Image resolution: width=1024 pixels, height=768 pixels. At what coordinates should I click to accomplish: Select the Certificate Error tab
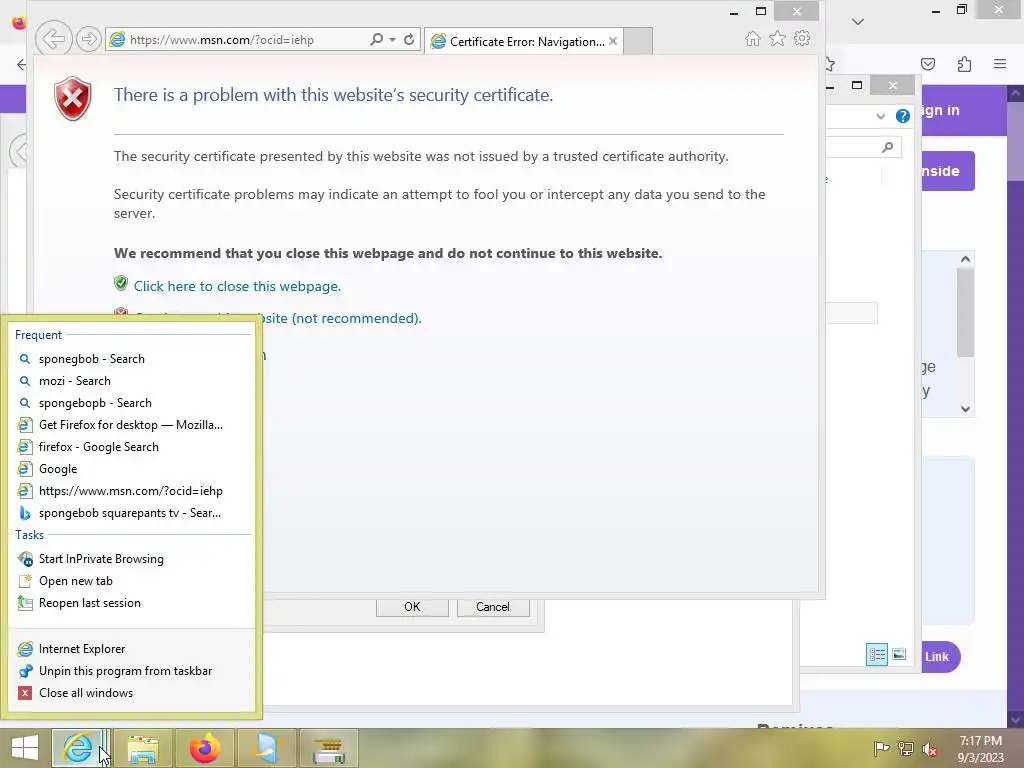(522, 41)
